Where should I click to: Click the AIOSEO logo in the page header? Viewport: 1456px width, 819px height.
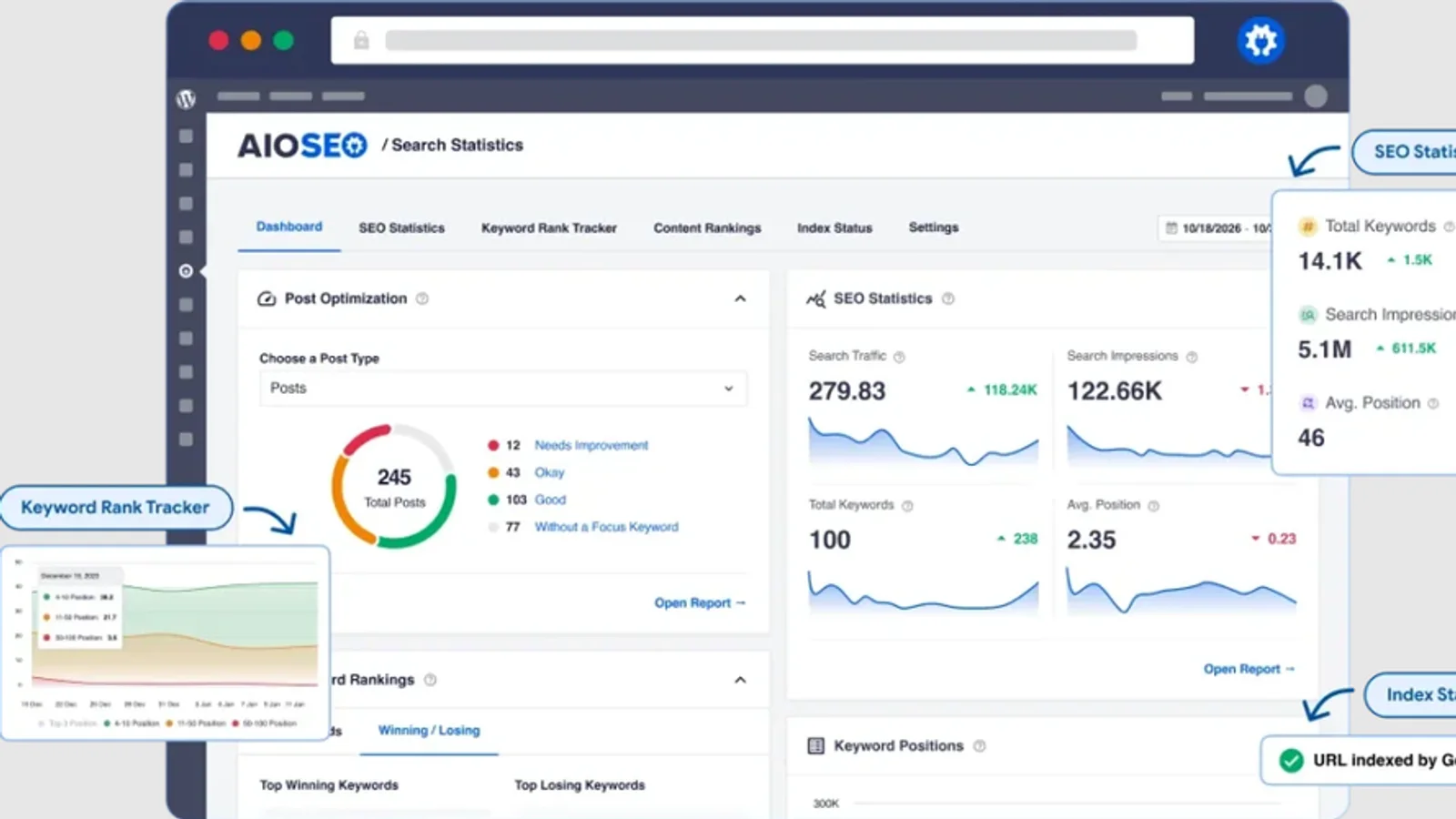302,145
